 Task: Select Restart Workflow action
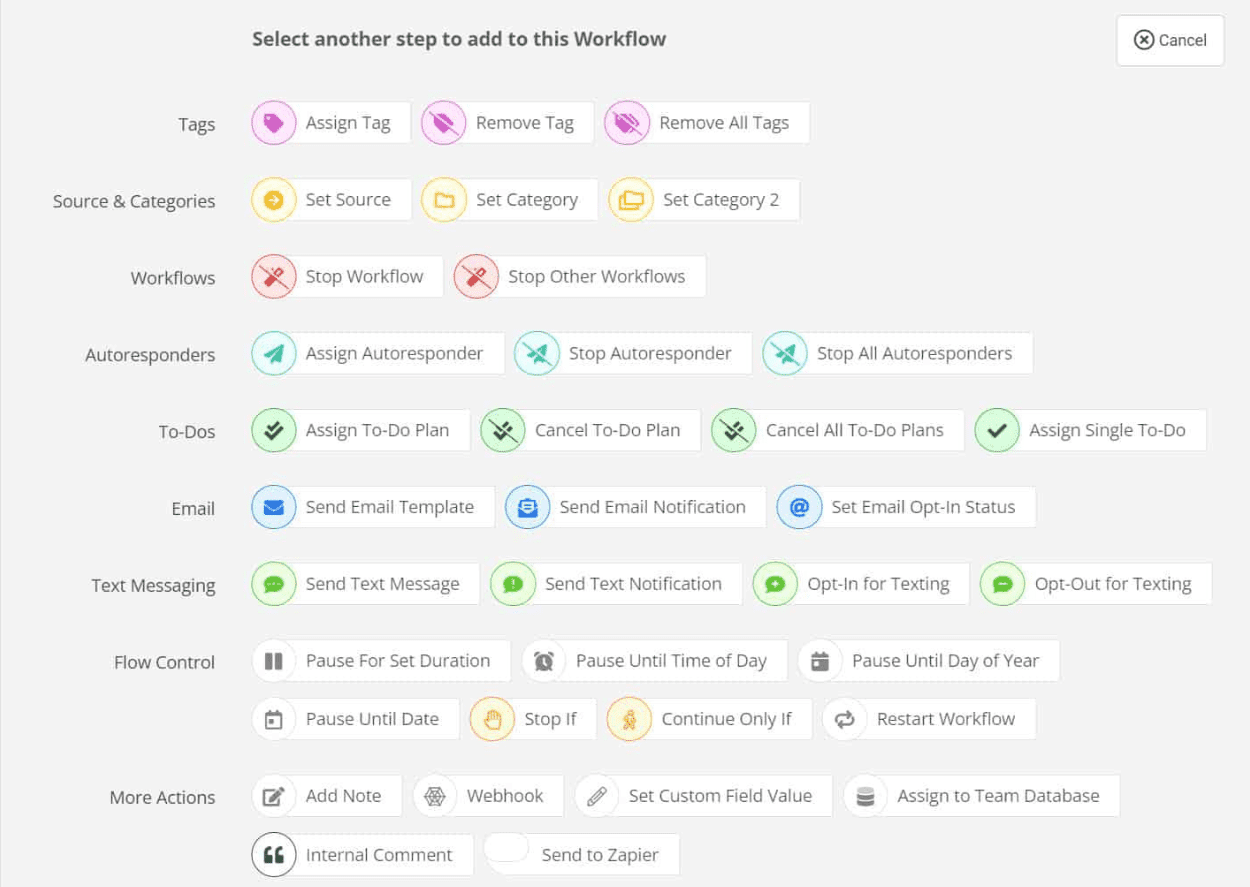[x=929, y=720]
